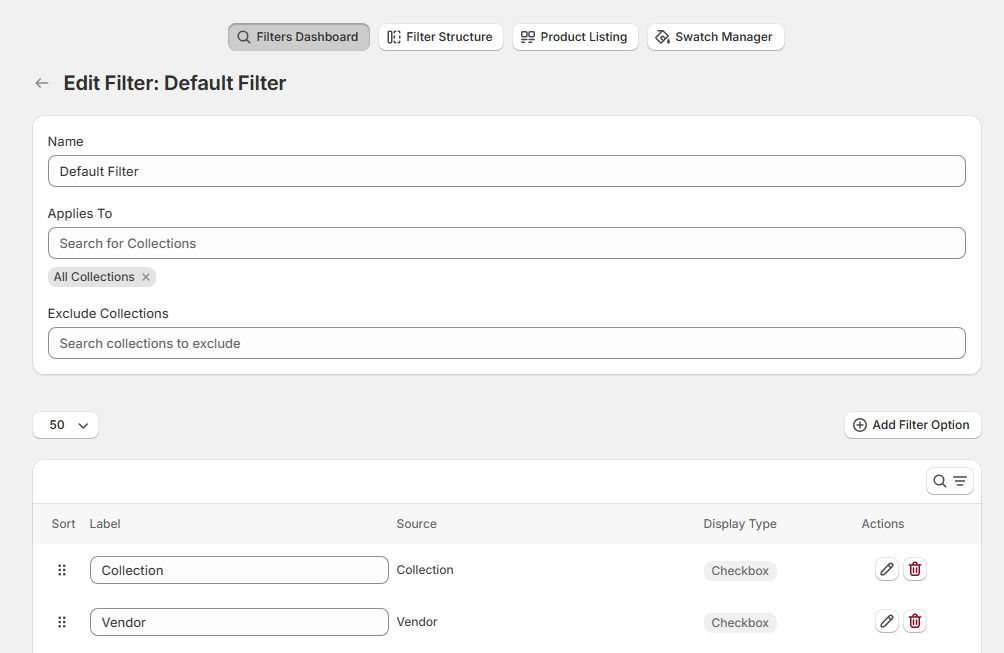1004x653 pixels.
Task: Open the 50 per page dropdown
Action: coord(65,425)
